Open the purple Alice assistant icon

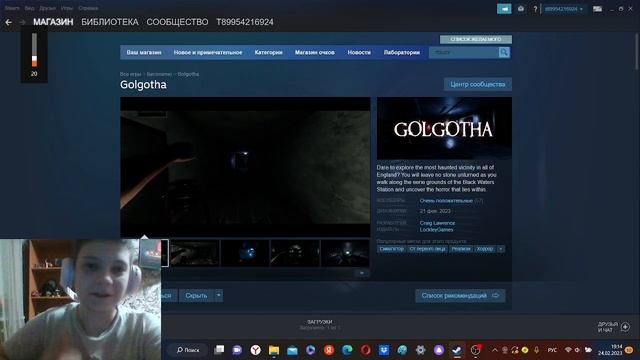click(x=439, y=350)
